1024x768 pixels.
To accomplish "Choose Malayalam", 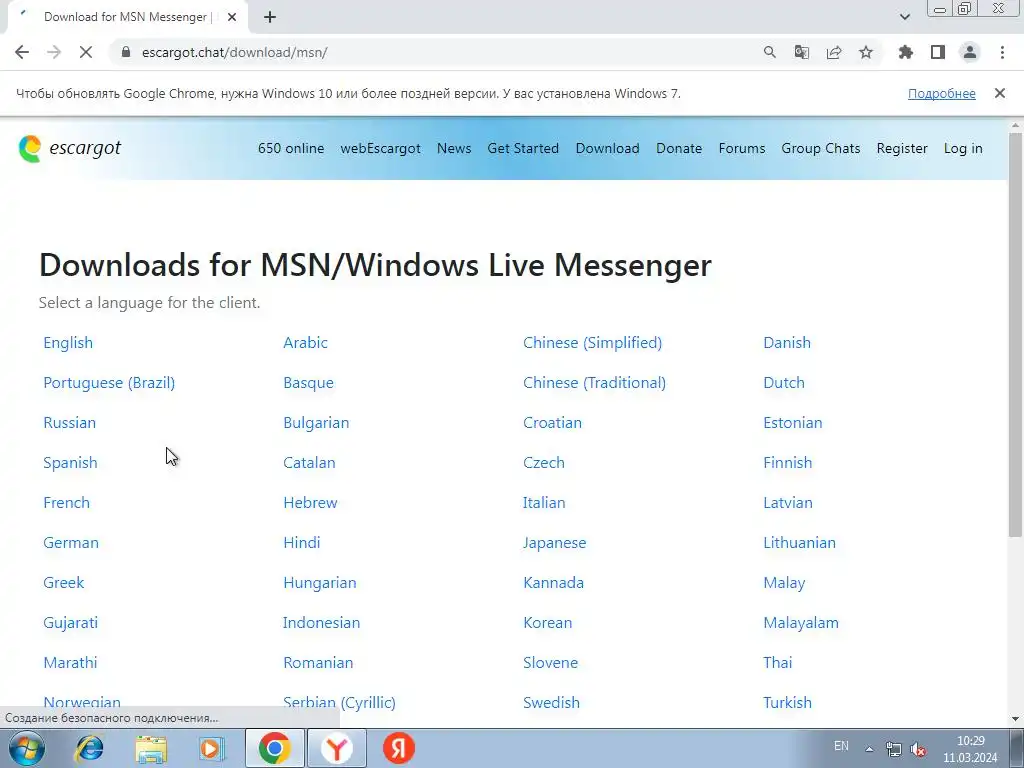I will click(801, 622).
